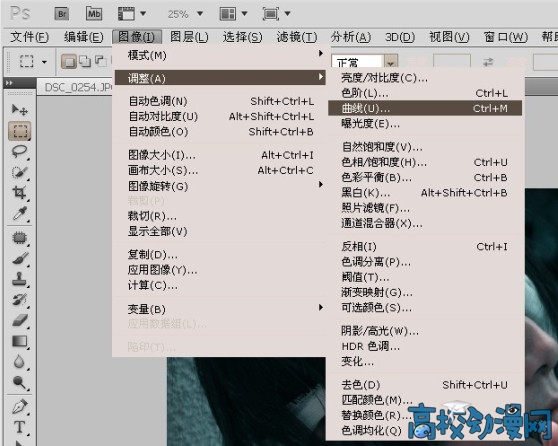Viewport: 558px width, 446px height.
Task: Choose 应用图像(Y)
Action: coord(219,270)
